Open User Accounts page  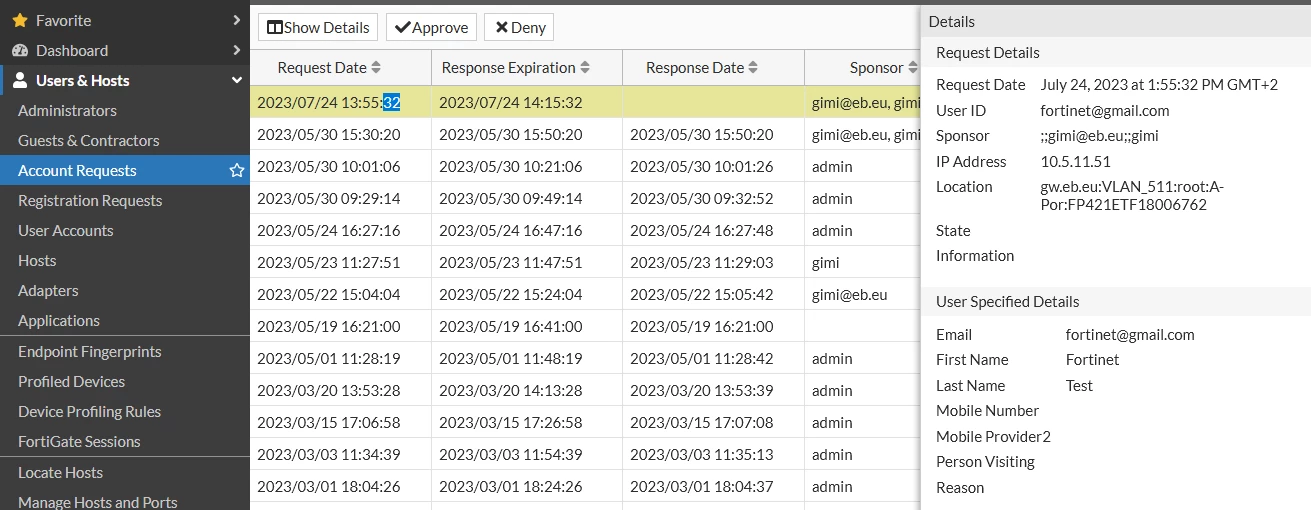(x=66, y=231)
